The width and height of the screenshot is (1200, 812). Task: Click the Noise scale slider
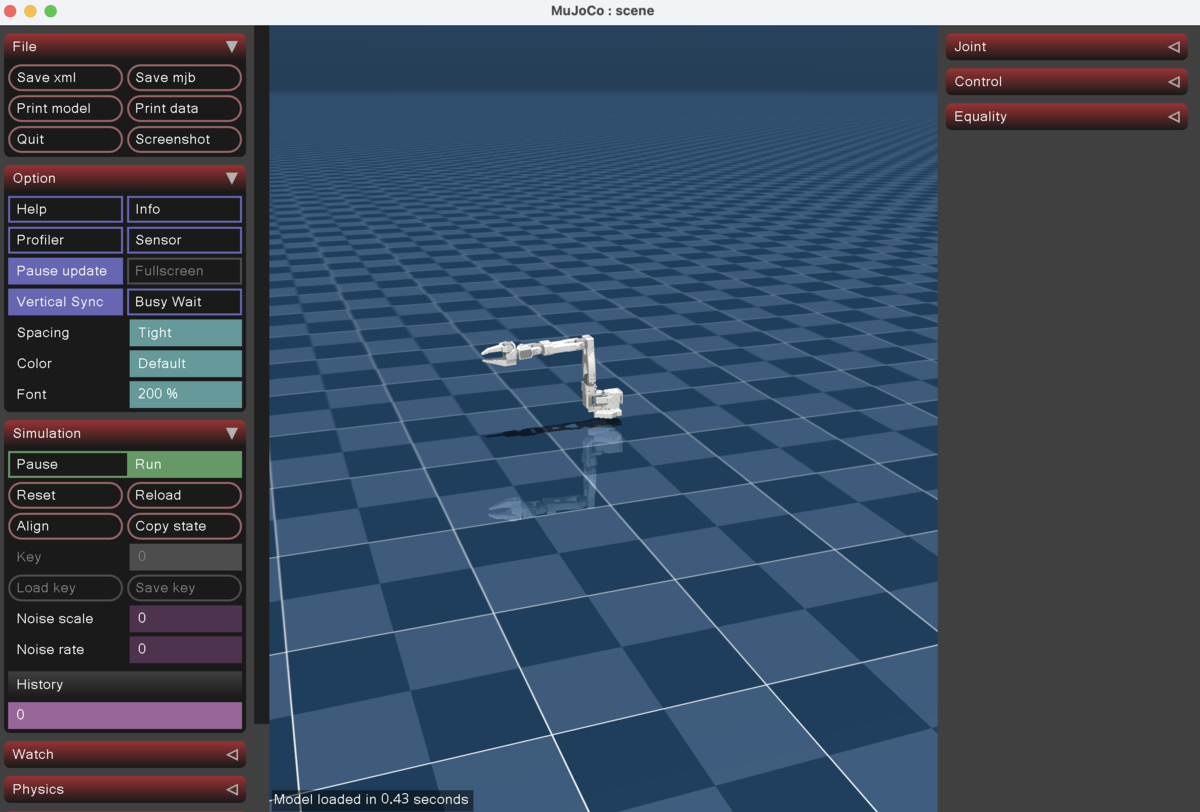(185, 619)
